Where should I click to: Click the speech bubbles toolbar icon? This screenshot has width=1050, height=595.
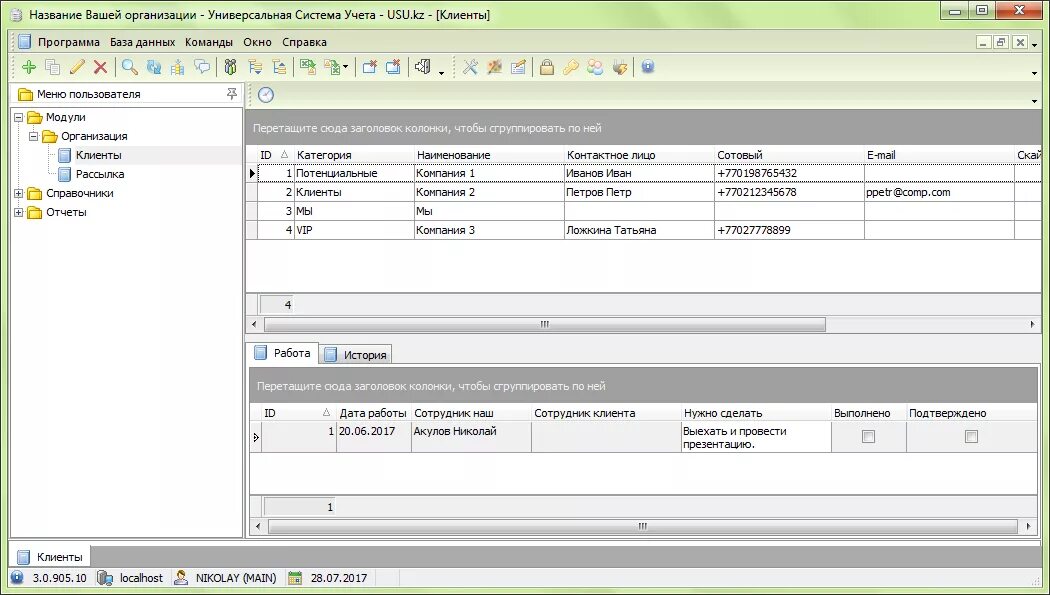pyautogui.click(x=202, y=67)
